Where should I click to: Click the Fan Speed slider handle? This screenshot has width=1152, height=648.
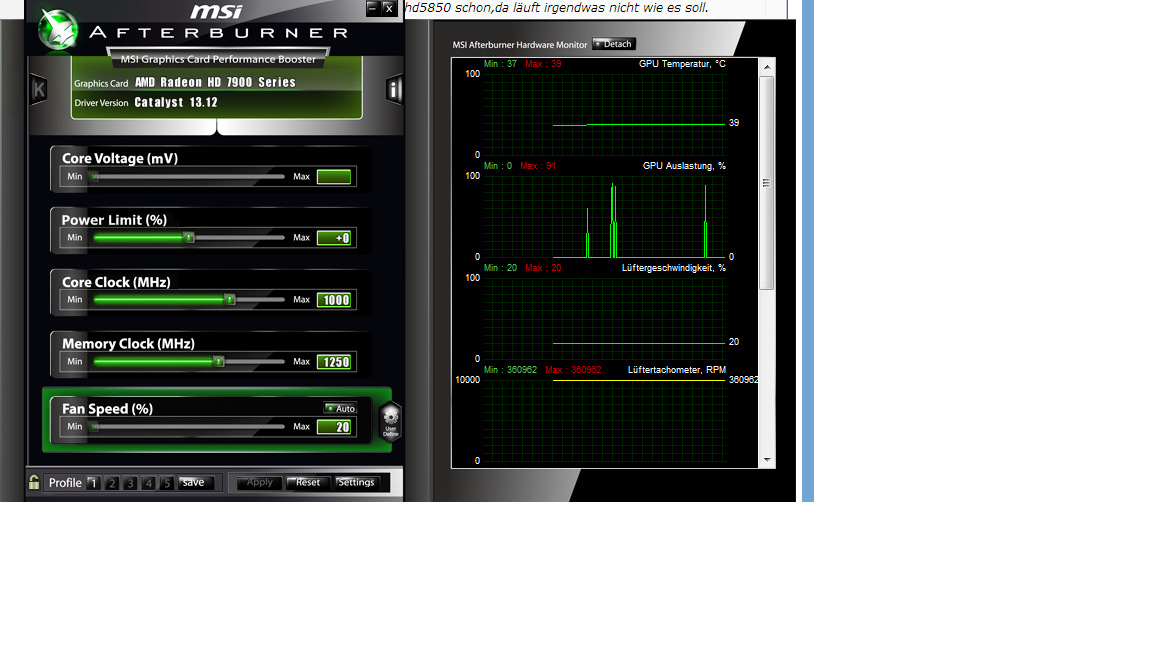(94, 426)
